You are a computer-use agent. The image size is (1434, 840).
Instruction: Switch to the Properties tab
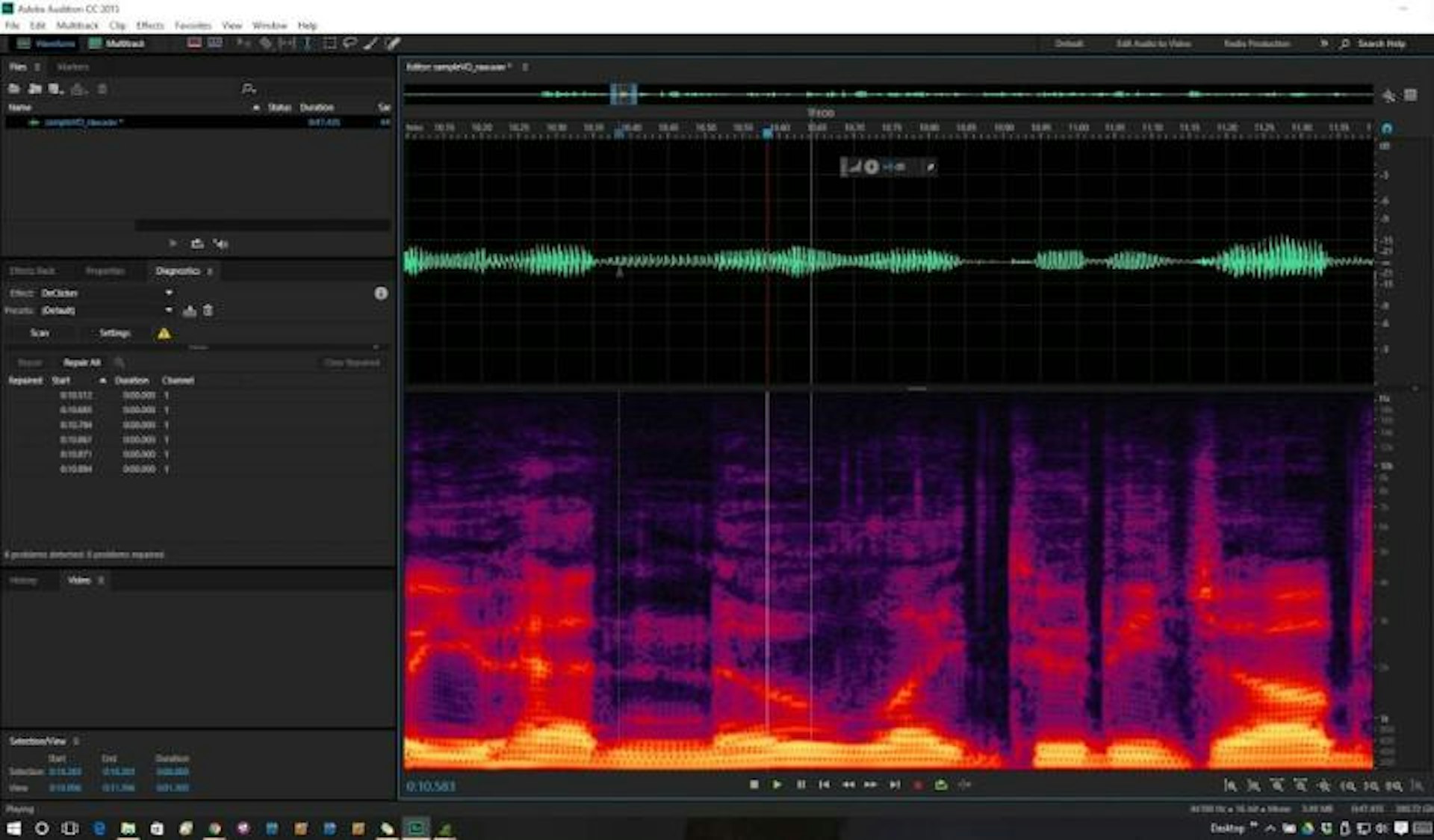[105, 271]
